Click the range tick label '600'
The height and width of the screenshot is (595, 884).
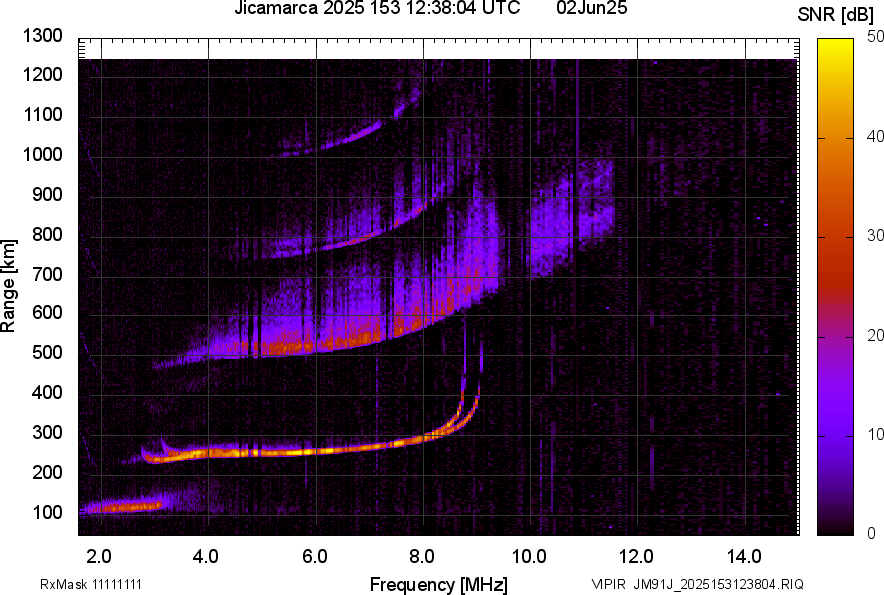[x=47, y=312]
